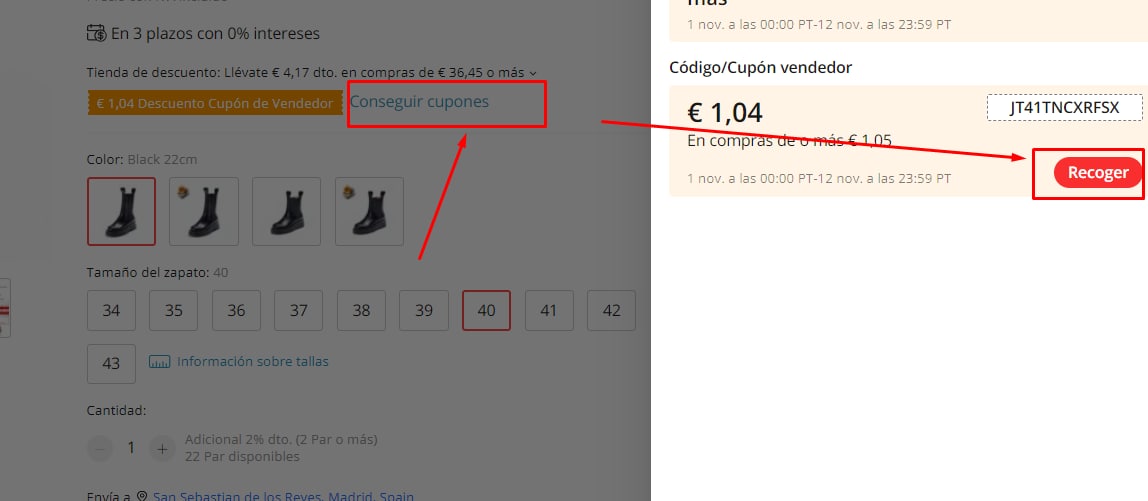Click the orange Cupón de Vendedor tag

tap(215, 104)
